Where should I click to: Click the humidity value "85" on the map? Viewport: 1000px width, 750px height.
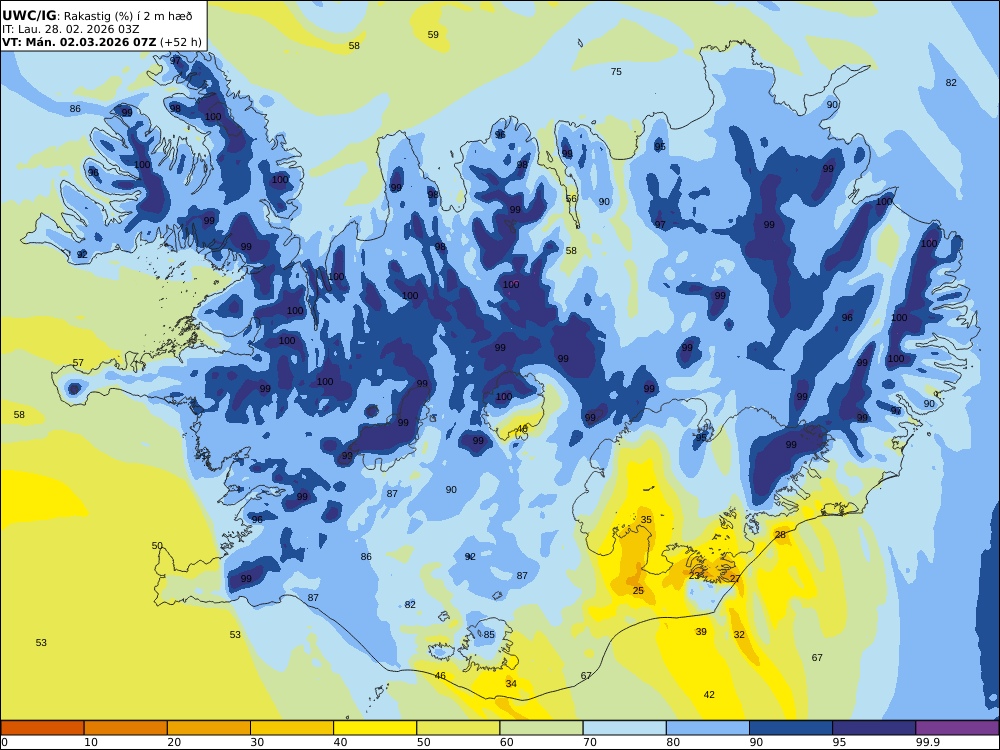pos(489,635)
